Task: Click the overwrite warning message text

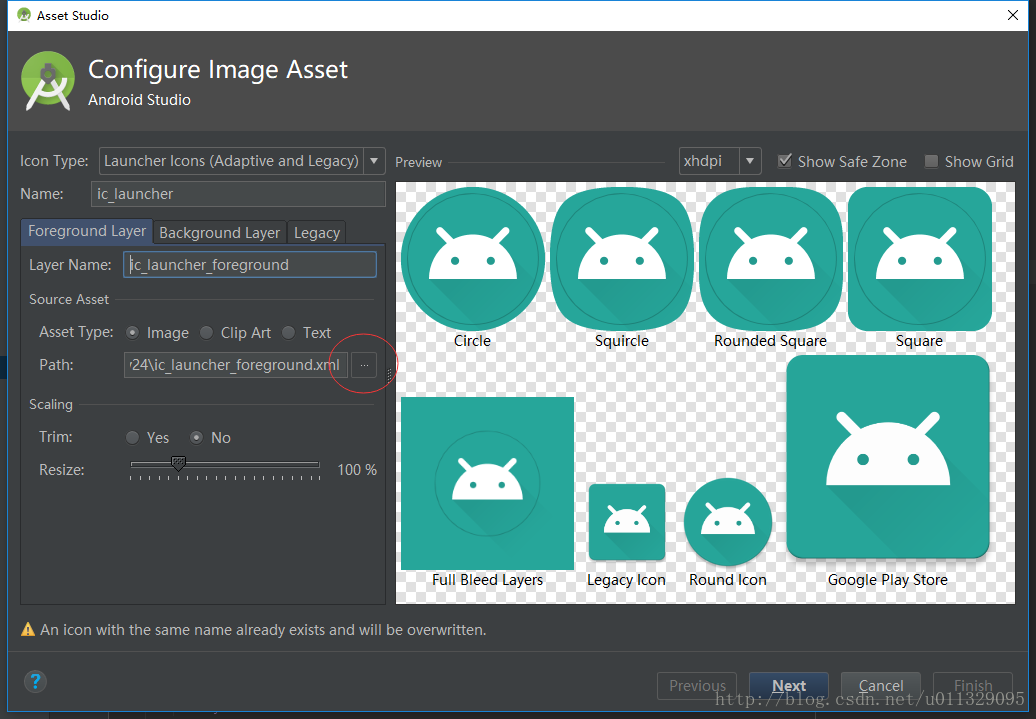Action: tap(263, 630)
